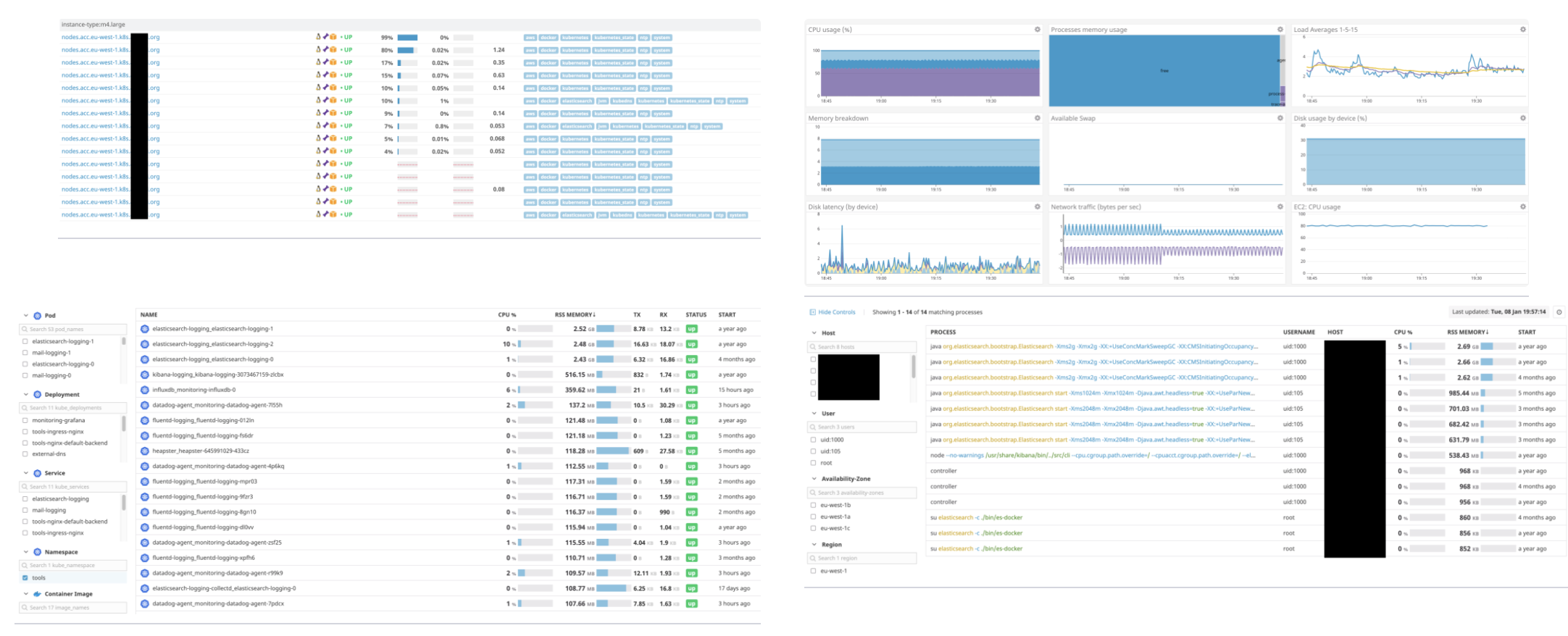Enable the monitoring-grafana deployment checkbox
The width and height of the screenshot is (1568, 636).
coord(25,420)
